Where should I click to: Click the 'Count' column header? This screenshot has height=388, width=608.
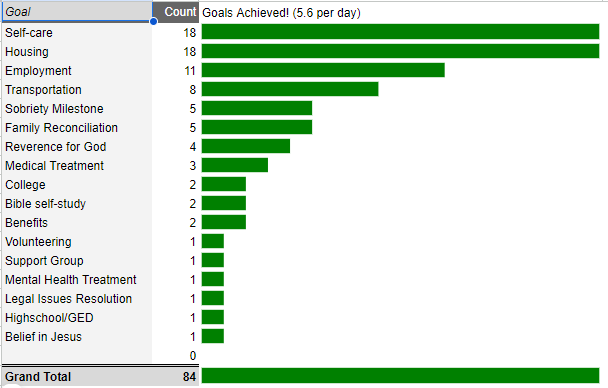click(176, 12)
